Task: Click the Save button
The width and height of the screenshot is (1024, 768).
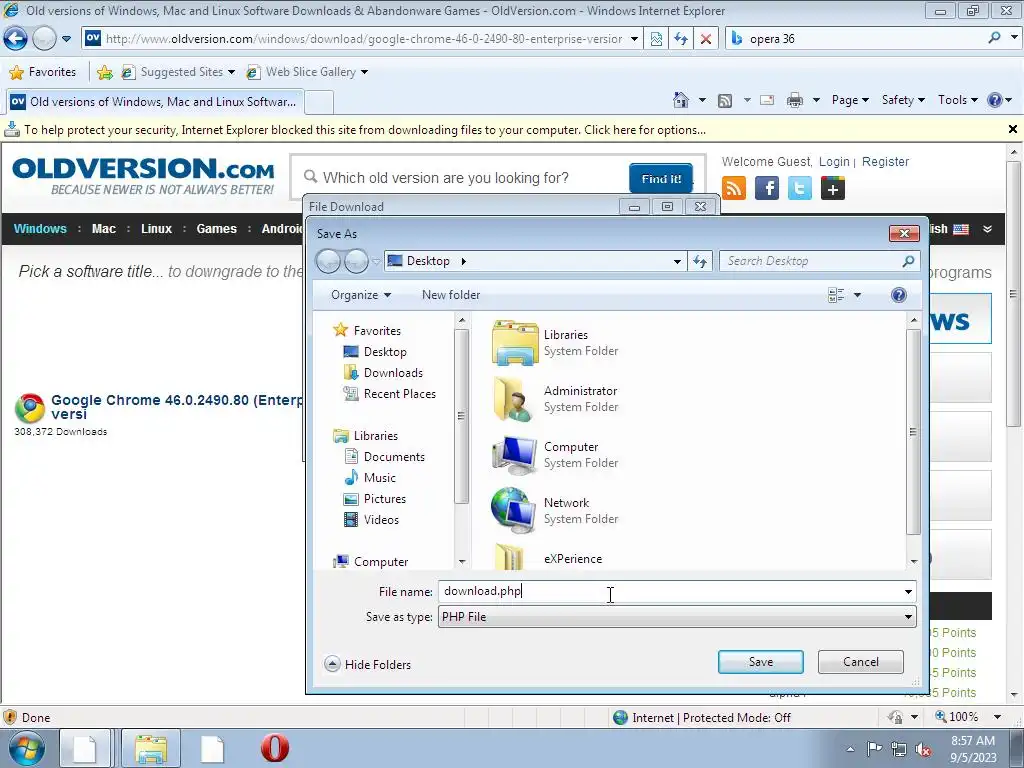Action: point(760,662)
